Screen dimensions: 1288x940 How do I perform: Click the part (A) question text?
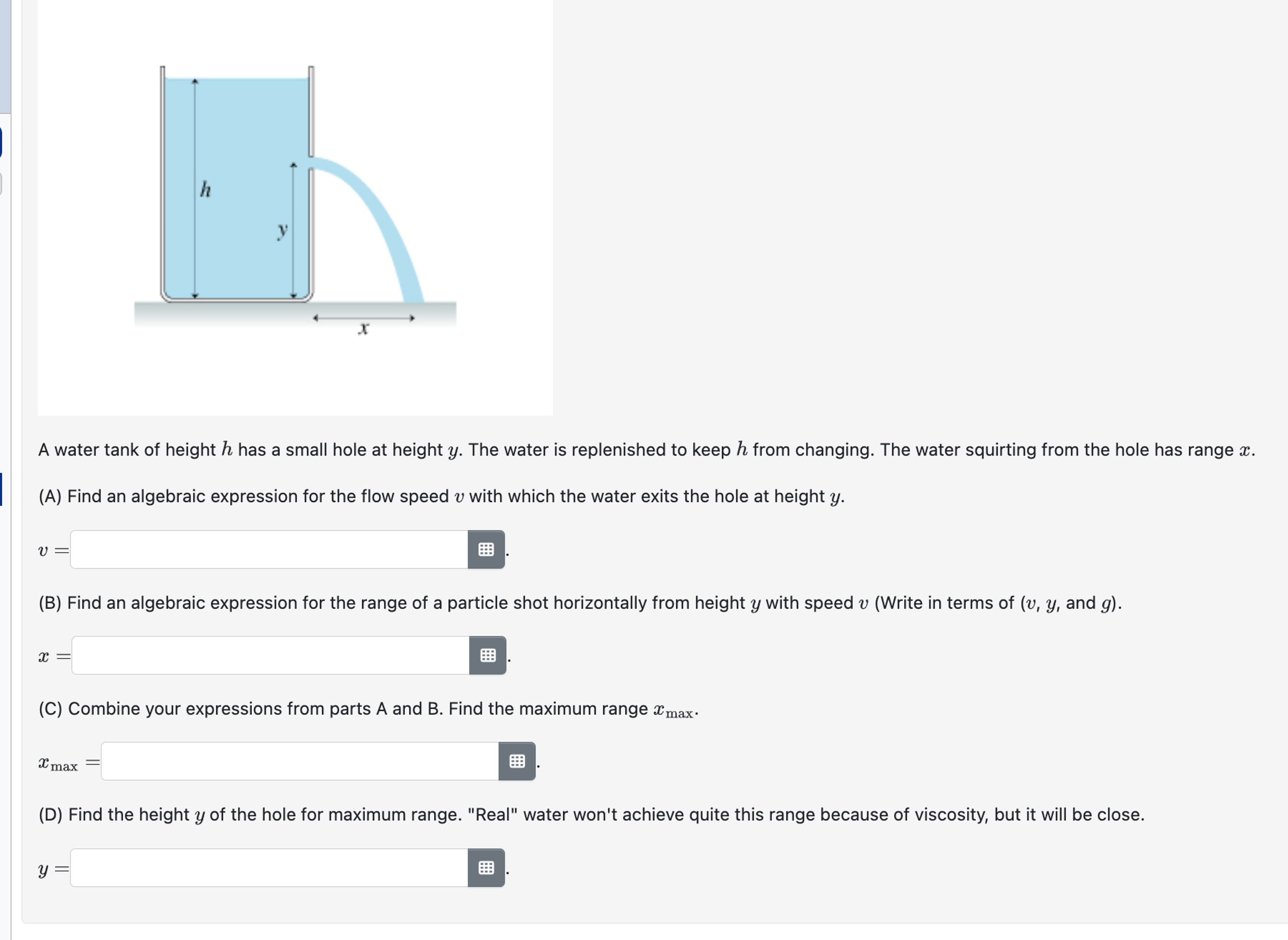[x=442, y=496]
